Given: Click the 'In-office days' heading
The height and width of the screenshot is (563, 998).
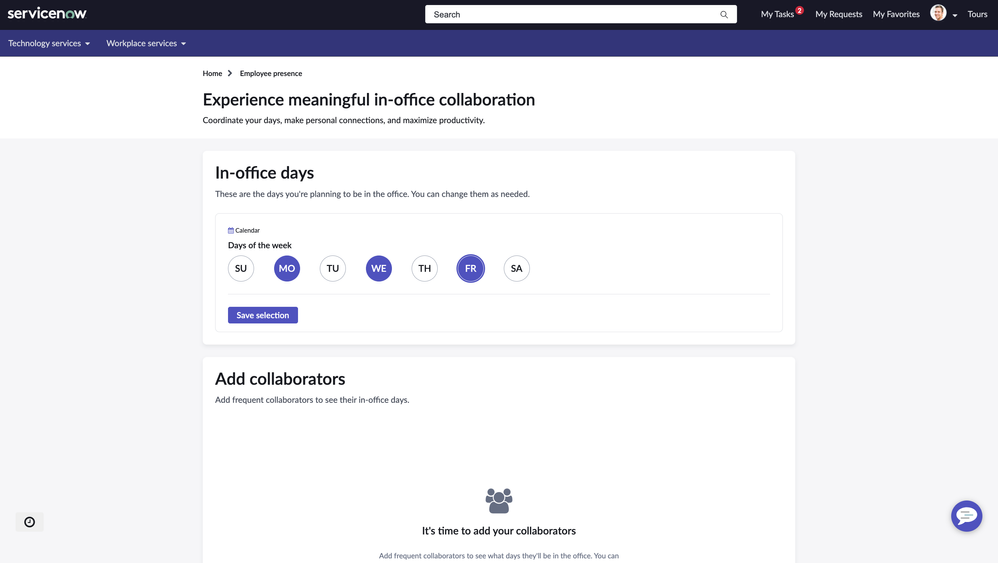Looking at the screenshot, I should (264, 173).
